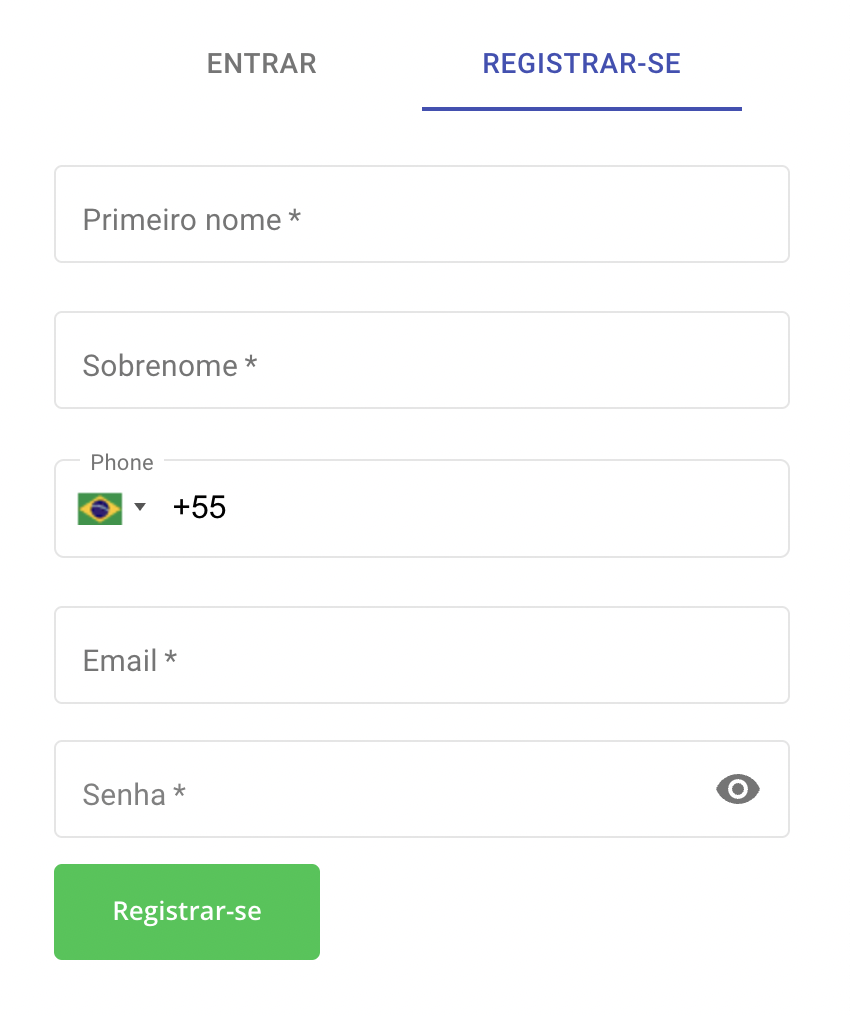Click the +55 country code text
Image resolution: width=850 pixels, height=1016 pixels.
tap(199, 508)
